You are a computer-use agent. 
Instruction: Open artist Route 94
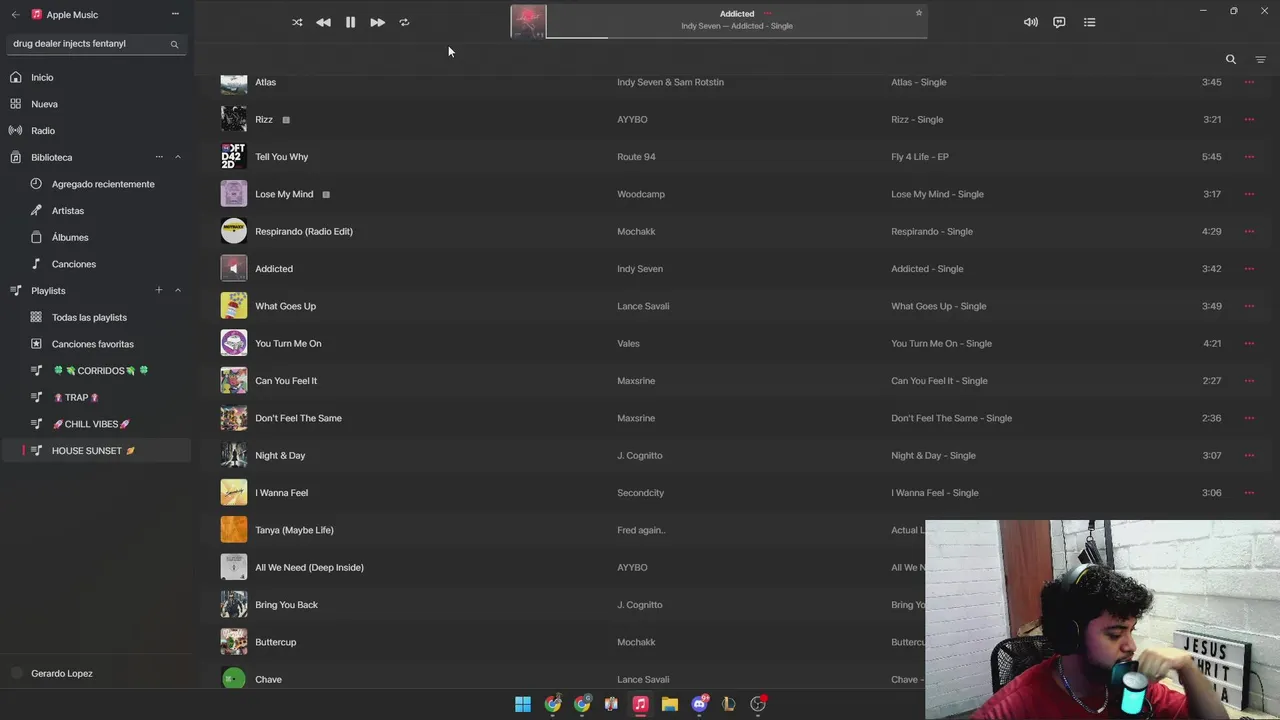tap(636, 157)
